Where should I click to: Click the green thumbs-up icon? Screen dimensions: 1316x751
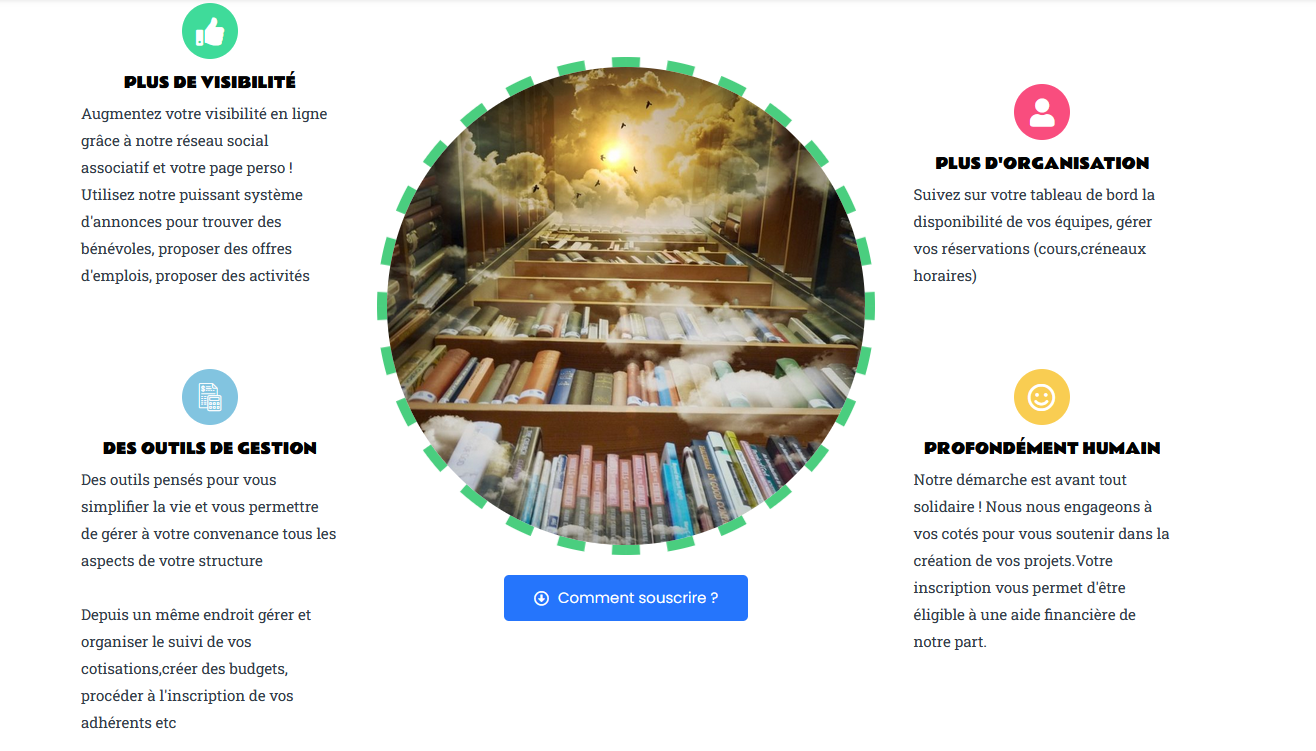[210, 31]
